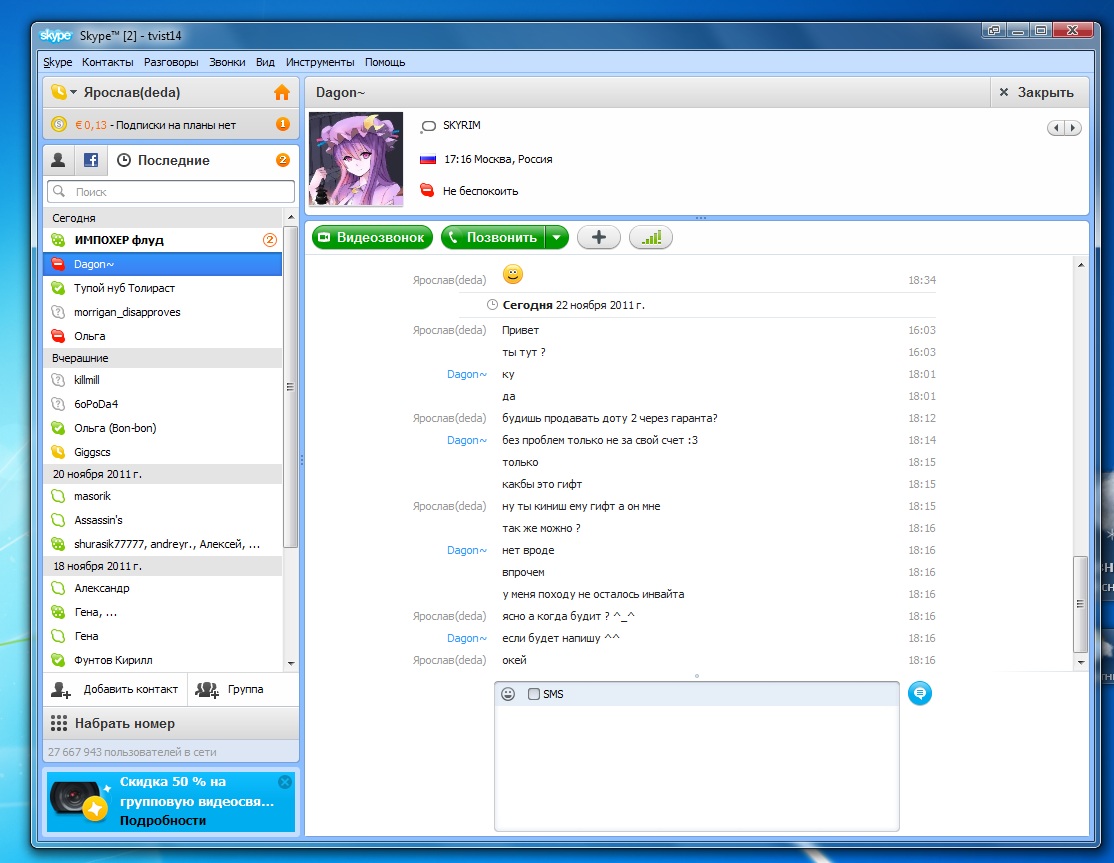Click the Добавить контакт button

(115, 689)
